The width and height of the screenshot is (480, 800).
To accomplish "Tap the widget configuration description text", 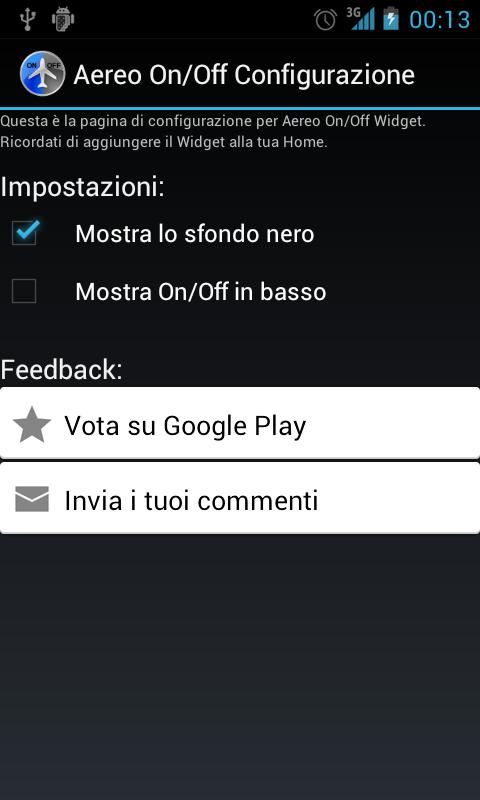I will pyautogui.click(x=213, y=121).
